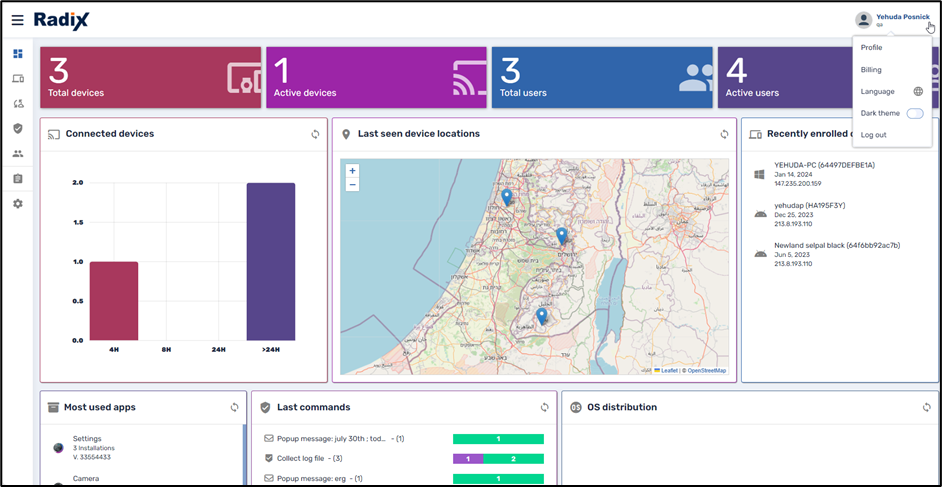The image size is (942, 487).
Task: Open the Devices icon in the sidebar
Action: coord(17,79)
